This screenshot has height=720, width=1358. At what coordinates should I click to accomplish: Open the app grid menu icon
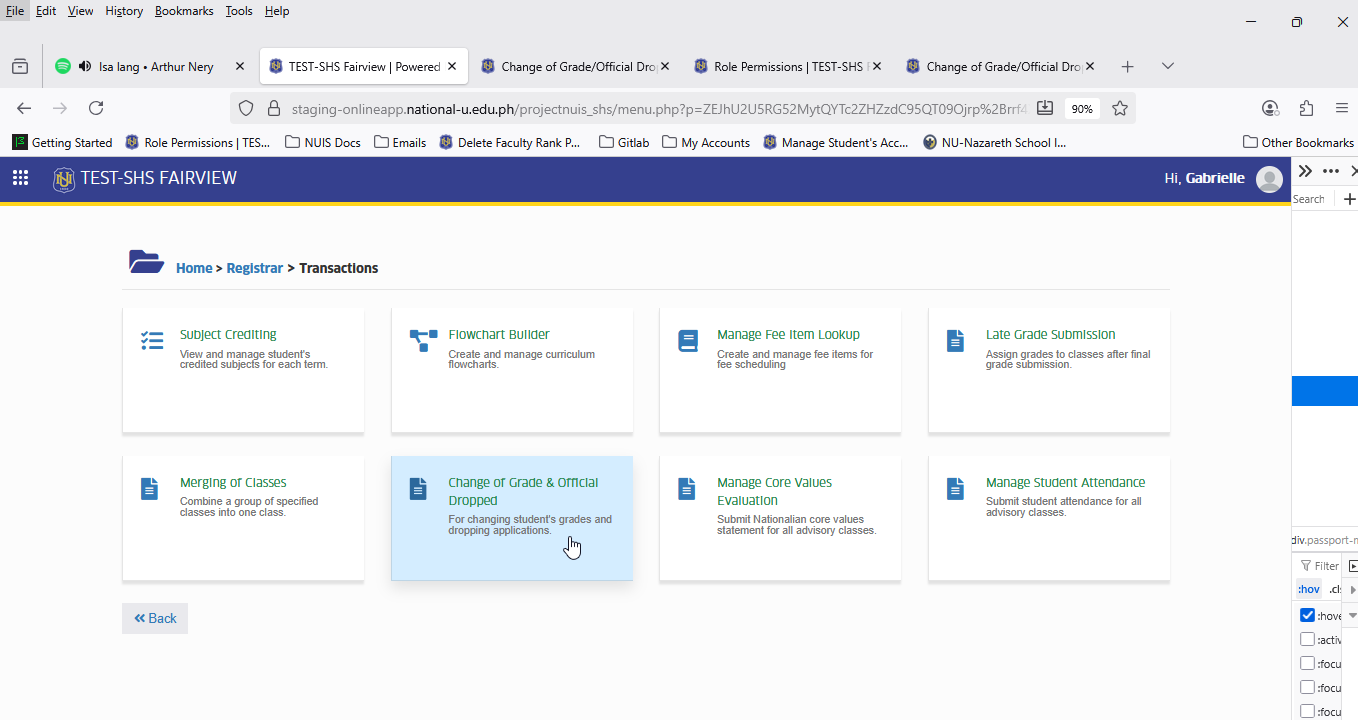(x=20, y=178)
